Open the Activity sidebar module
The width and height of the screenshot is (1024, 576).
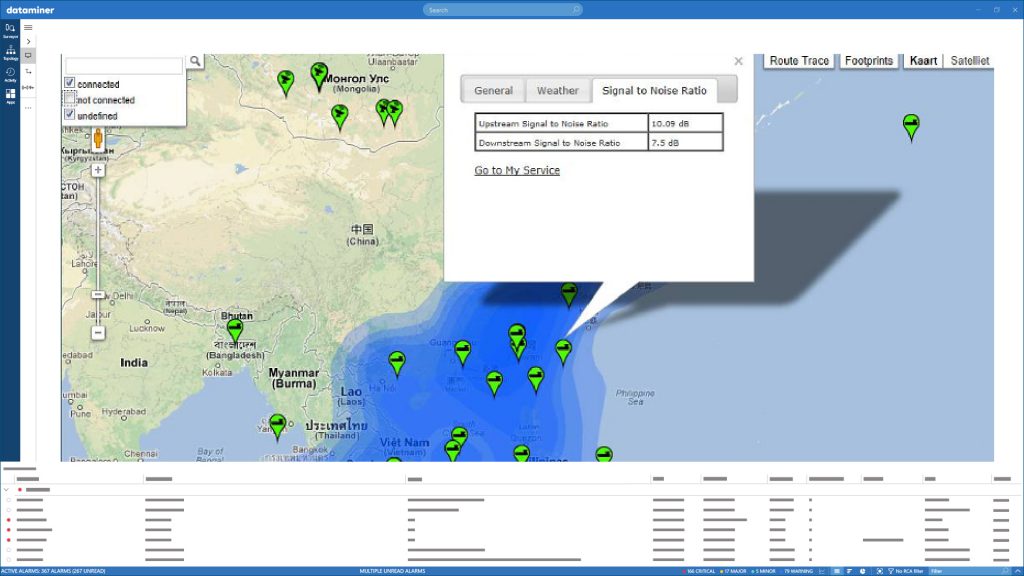(x=10, y=74)
